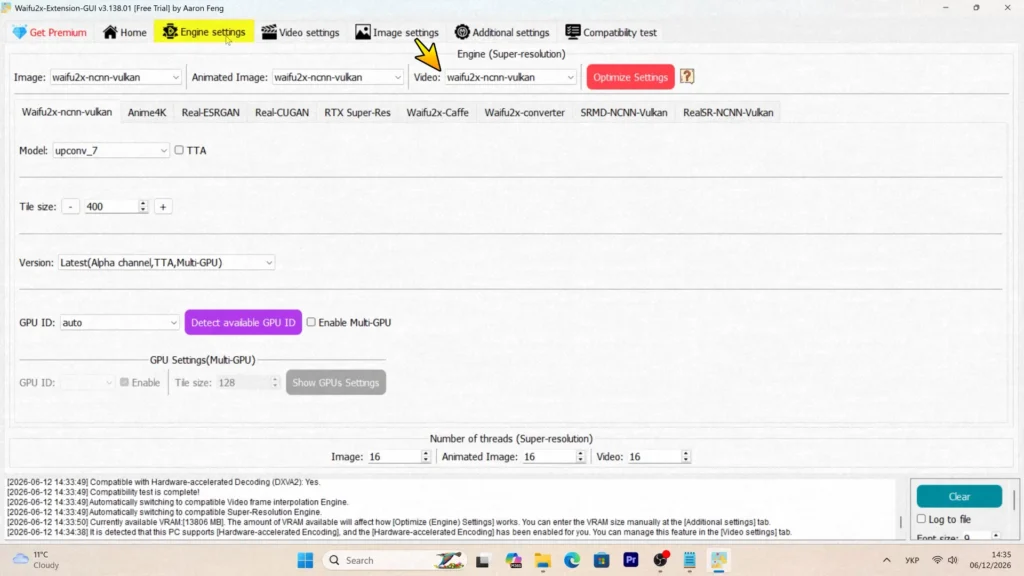Image resolution: width=1024 pixels, height=576 pixels.
Task: Select the Waifu2x-Caffe engine tab
Action: tap(438, 112)
